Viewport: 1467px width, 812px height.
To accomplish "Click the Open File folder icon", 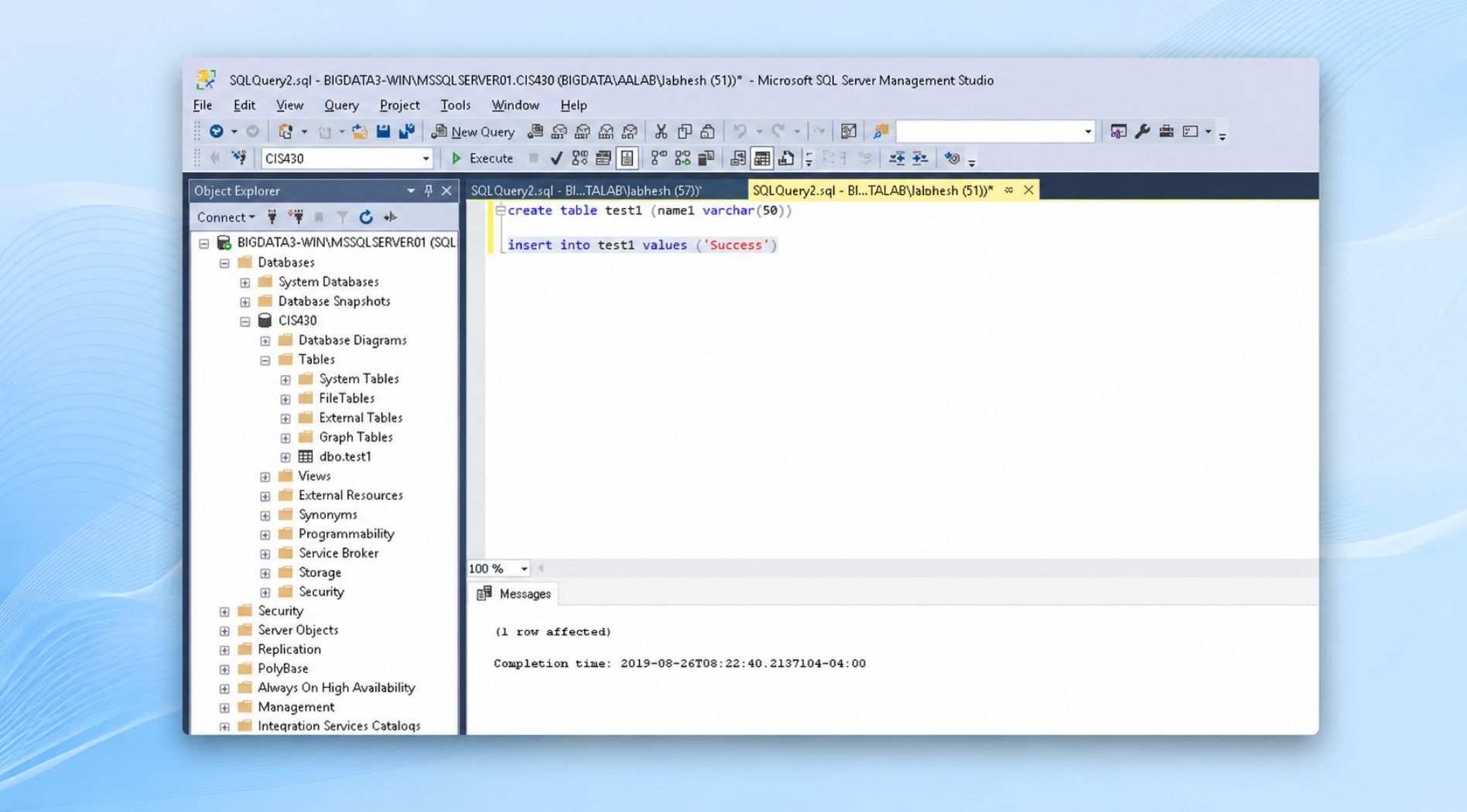I will 359,131.
